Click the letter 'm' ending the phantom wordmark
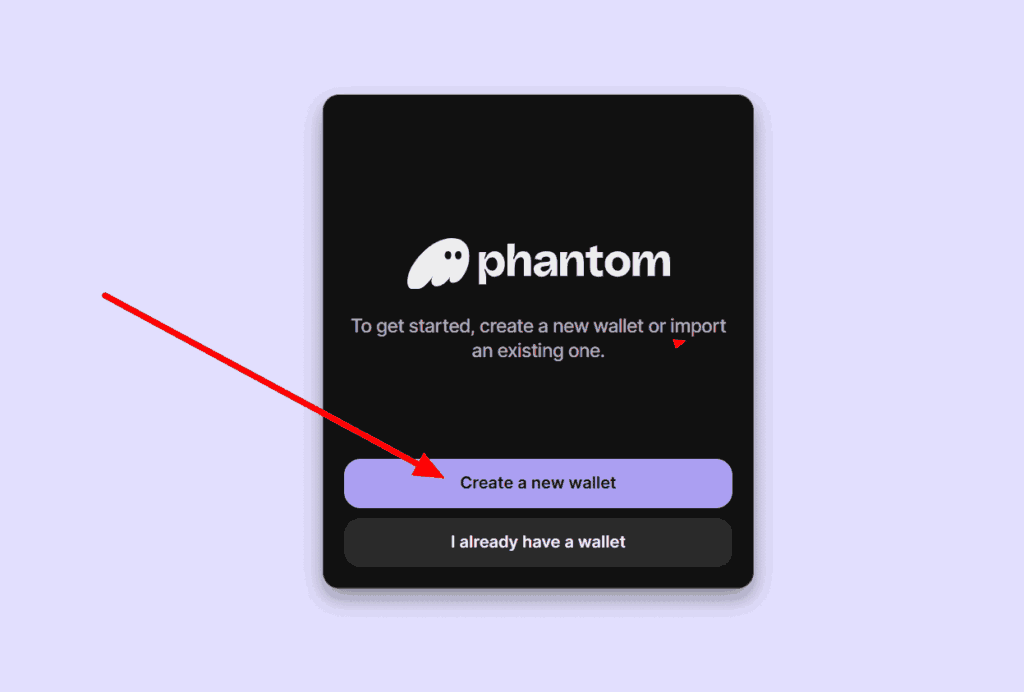Screen dimensions: 1024x692 (x=653, y=262)
